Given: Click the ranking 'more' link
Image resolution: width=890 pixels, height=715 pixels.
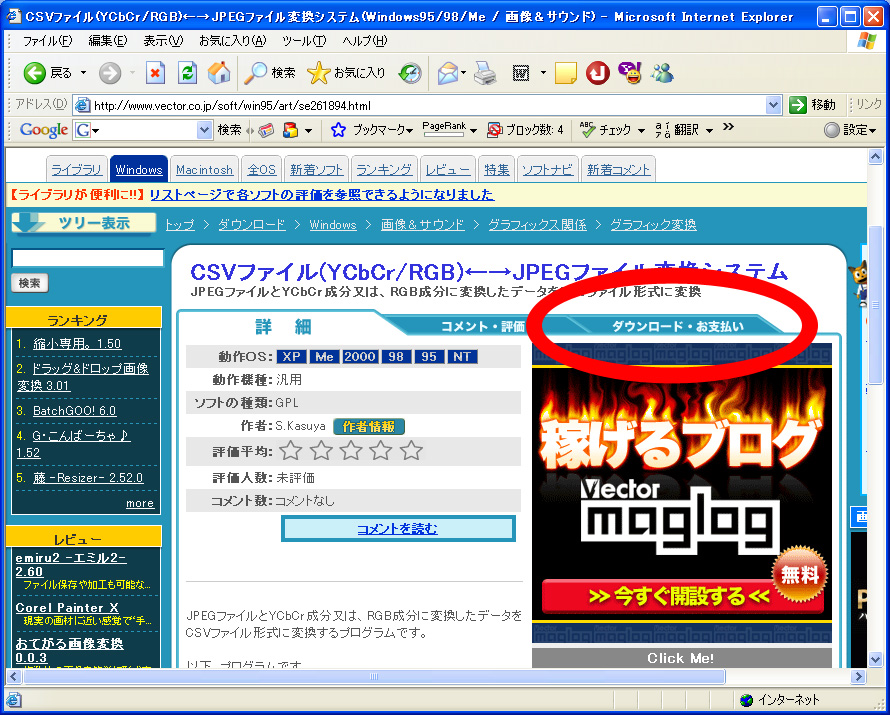Looking at the screenshot, I should click(x=140, y=503).
